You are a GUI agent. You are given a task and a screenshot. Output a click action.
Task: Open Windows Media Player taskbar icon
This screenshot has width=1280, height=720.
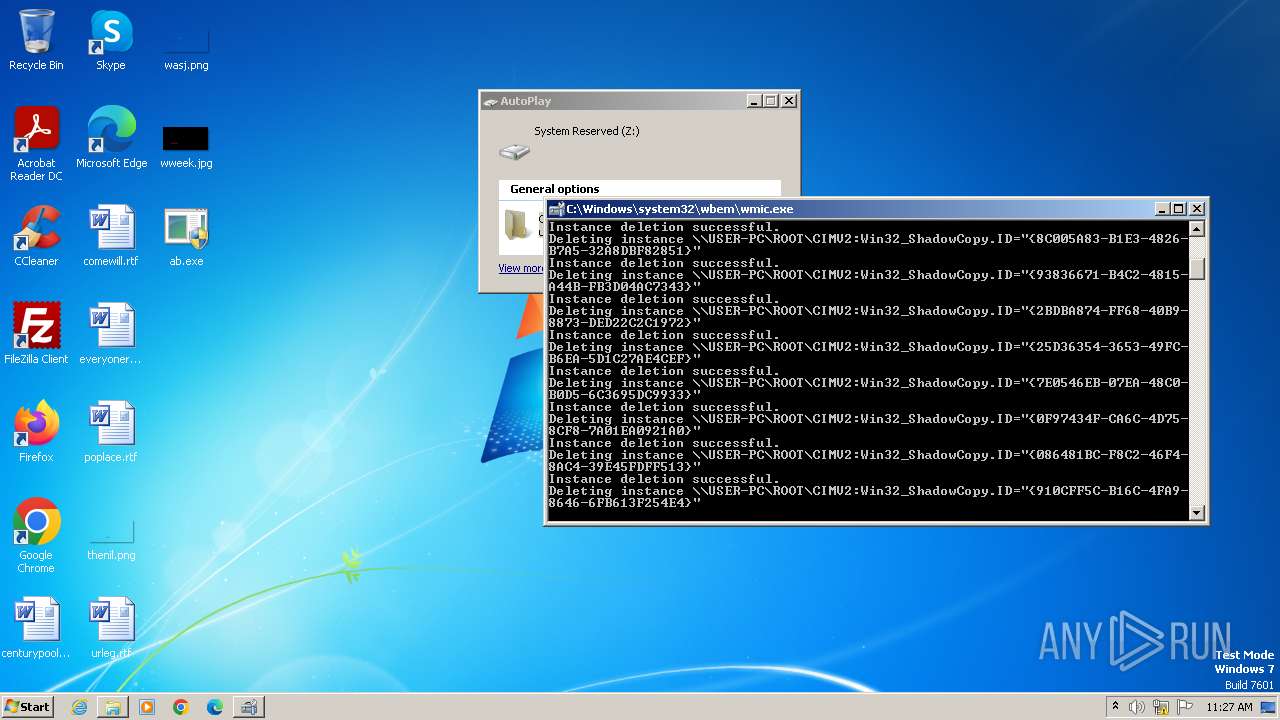click(147, 707)
